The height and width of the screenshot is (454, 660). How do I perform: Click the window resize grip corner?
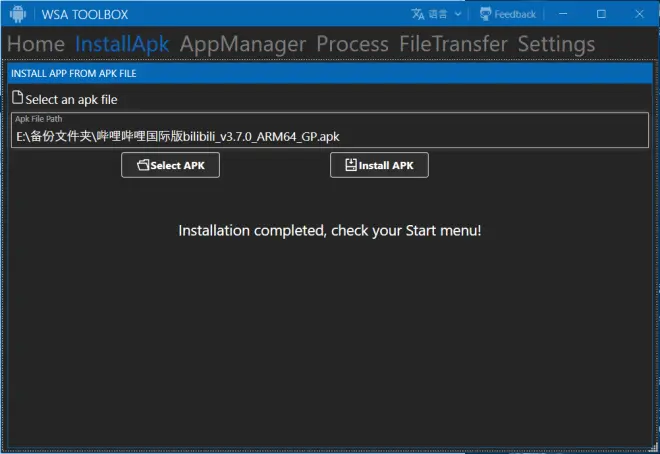coord(654,448)
